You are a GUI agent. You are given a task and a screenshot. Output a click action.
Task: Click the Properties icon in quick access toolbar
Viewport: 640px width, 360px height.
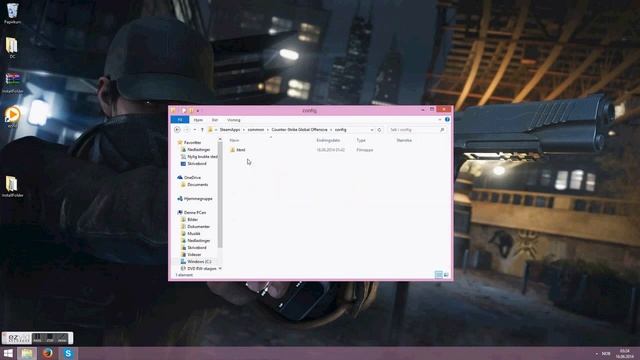click(x=184, y=110)
